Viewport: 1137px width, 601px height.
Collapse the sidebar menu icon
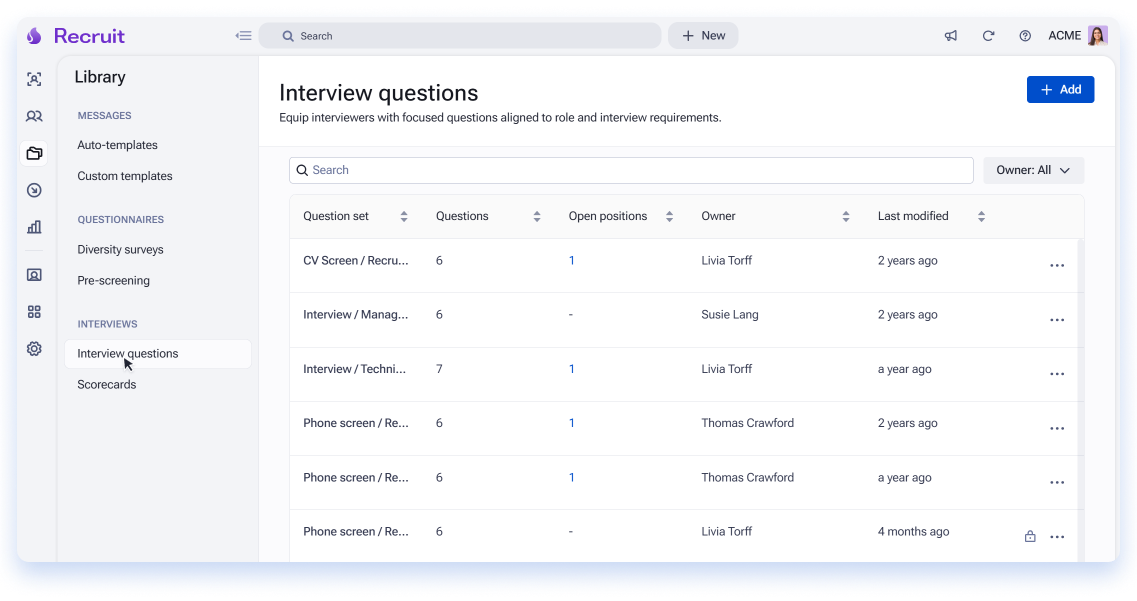(x=244, y=36)
